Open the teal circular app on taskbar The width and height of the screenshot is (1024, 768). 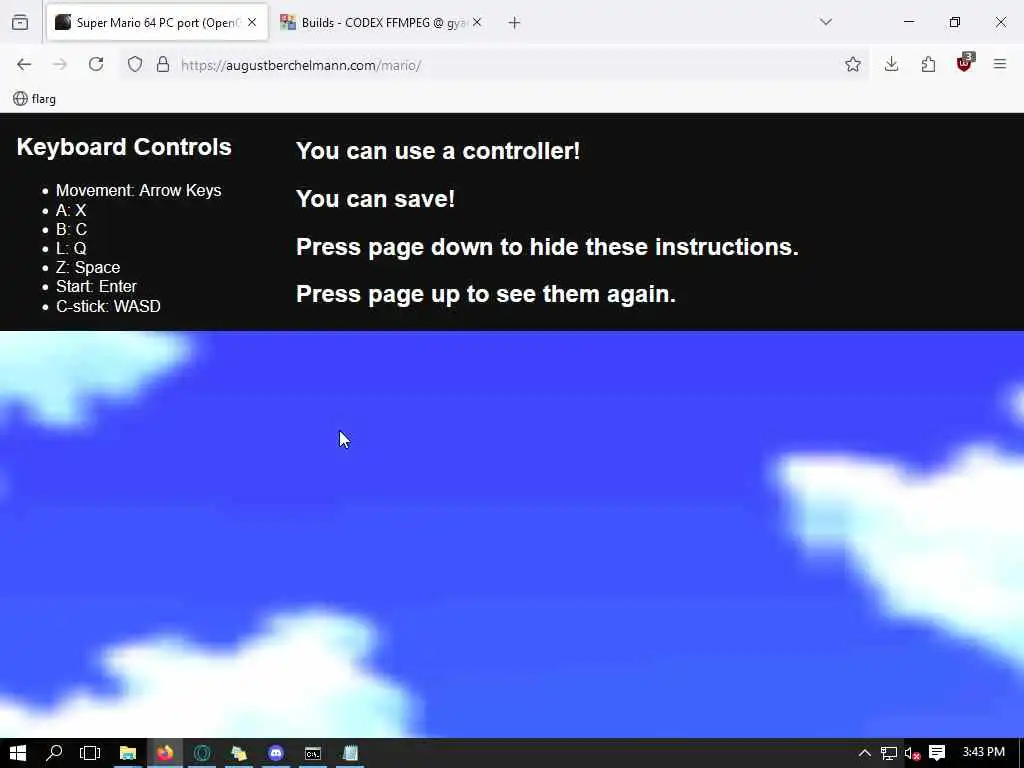point(202,753)
